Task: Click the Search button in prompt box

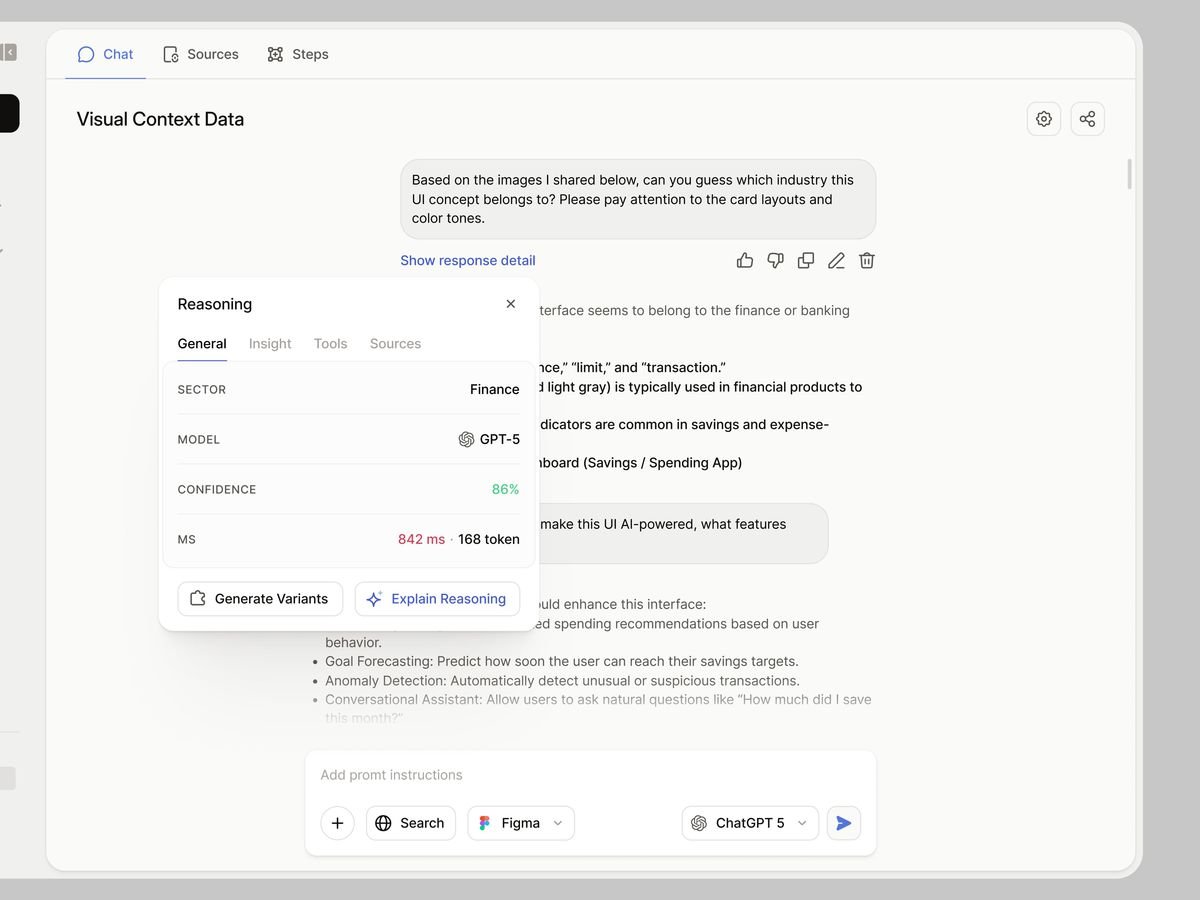Action: click(411, 823)
